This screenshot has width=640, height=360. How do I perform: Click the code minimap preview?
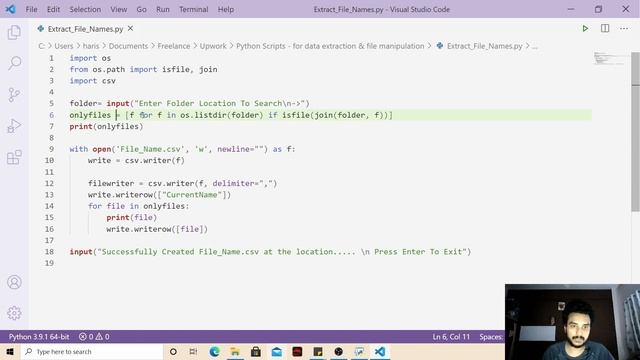click(x=608, y=59)
